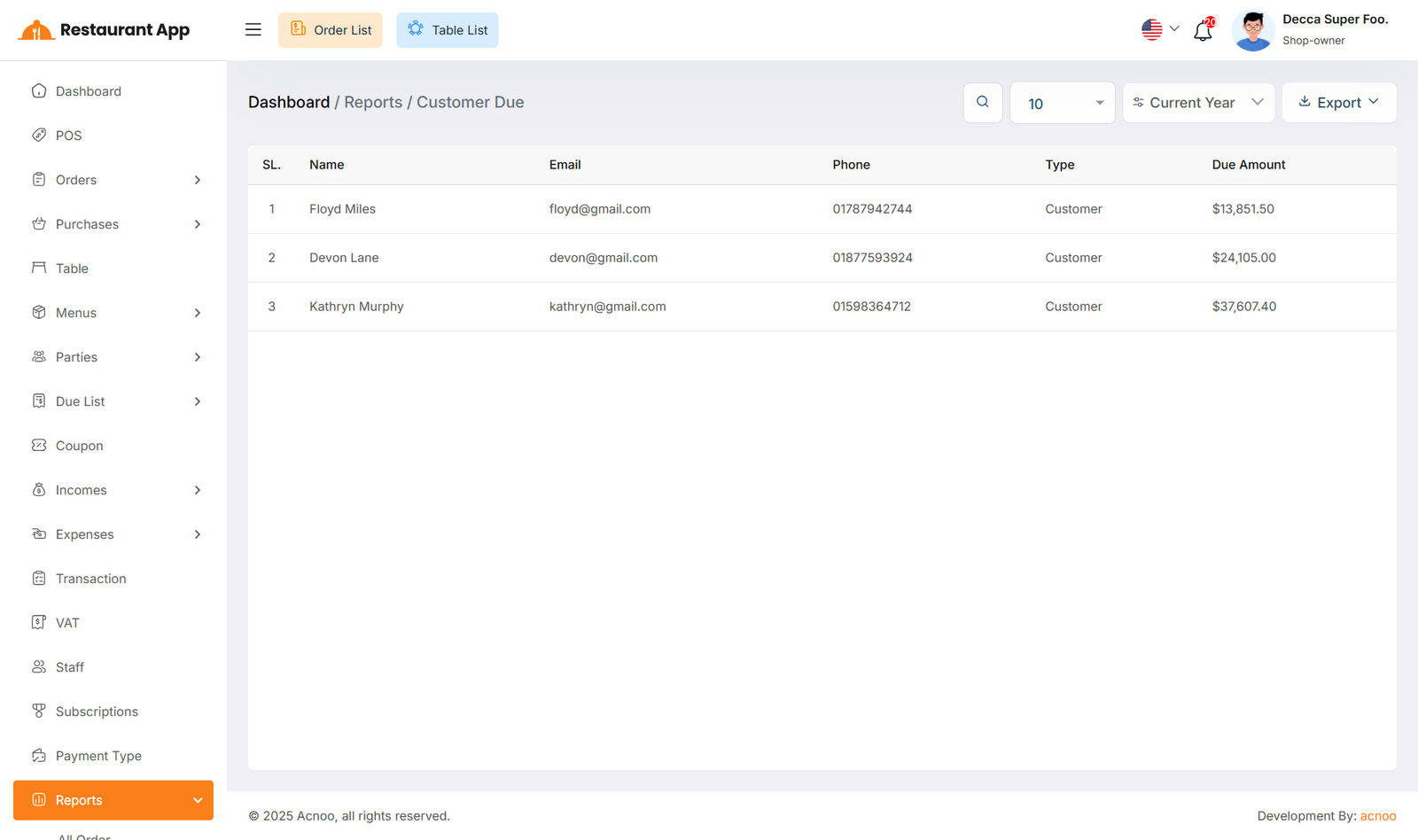Open the user profile avatar
This screenshot has height=840, width=1418.
1252,30
